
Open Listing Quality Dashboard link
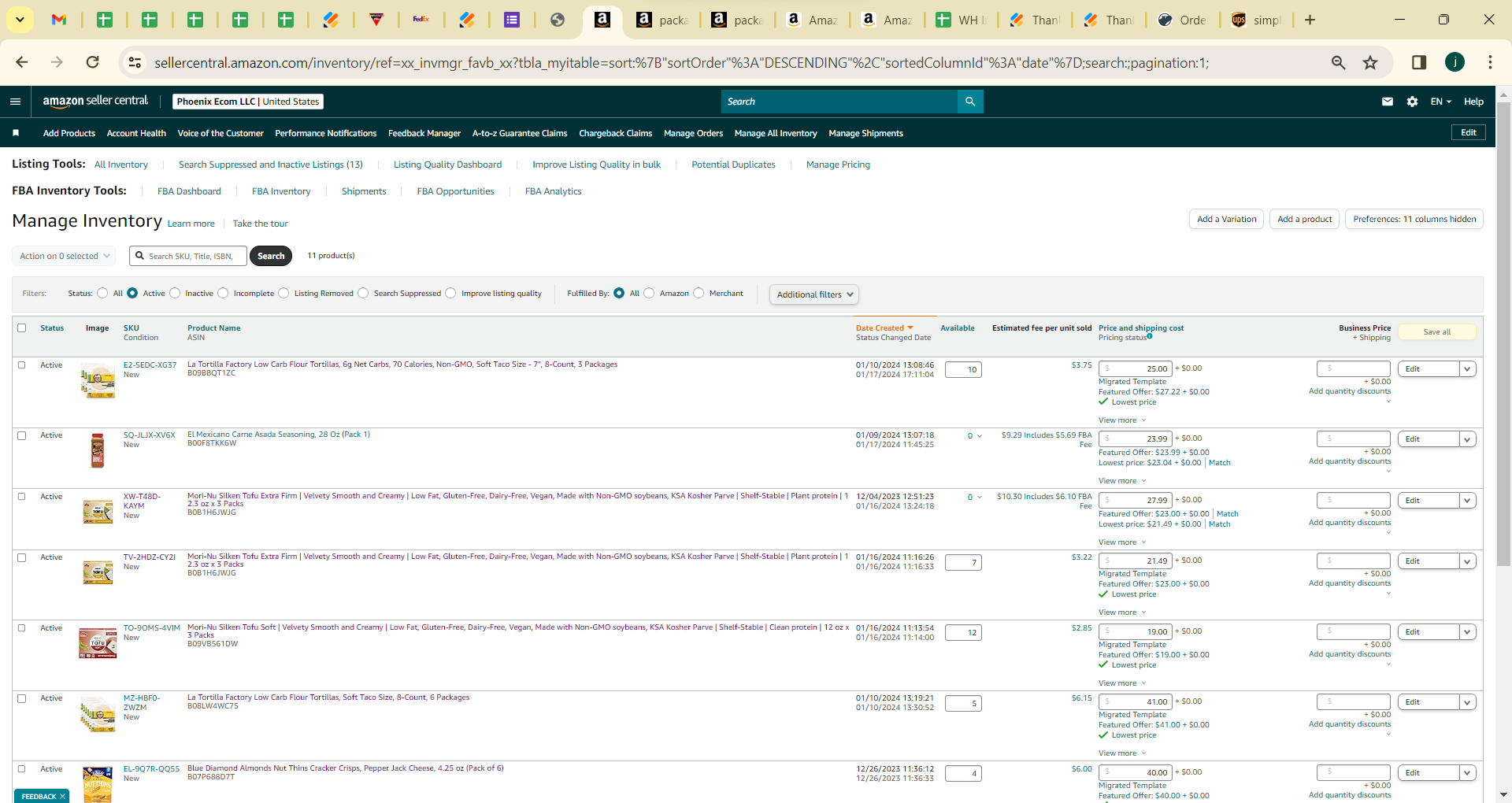[x=447, y=165]
